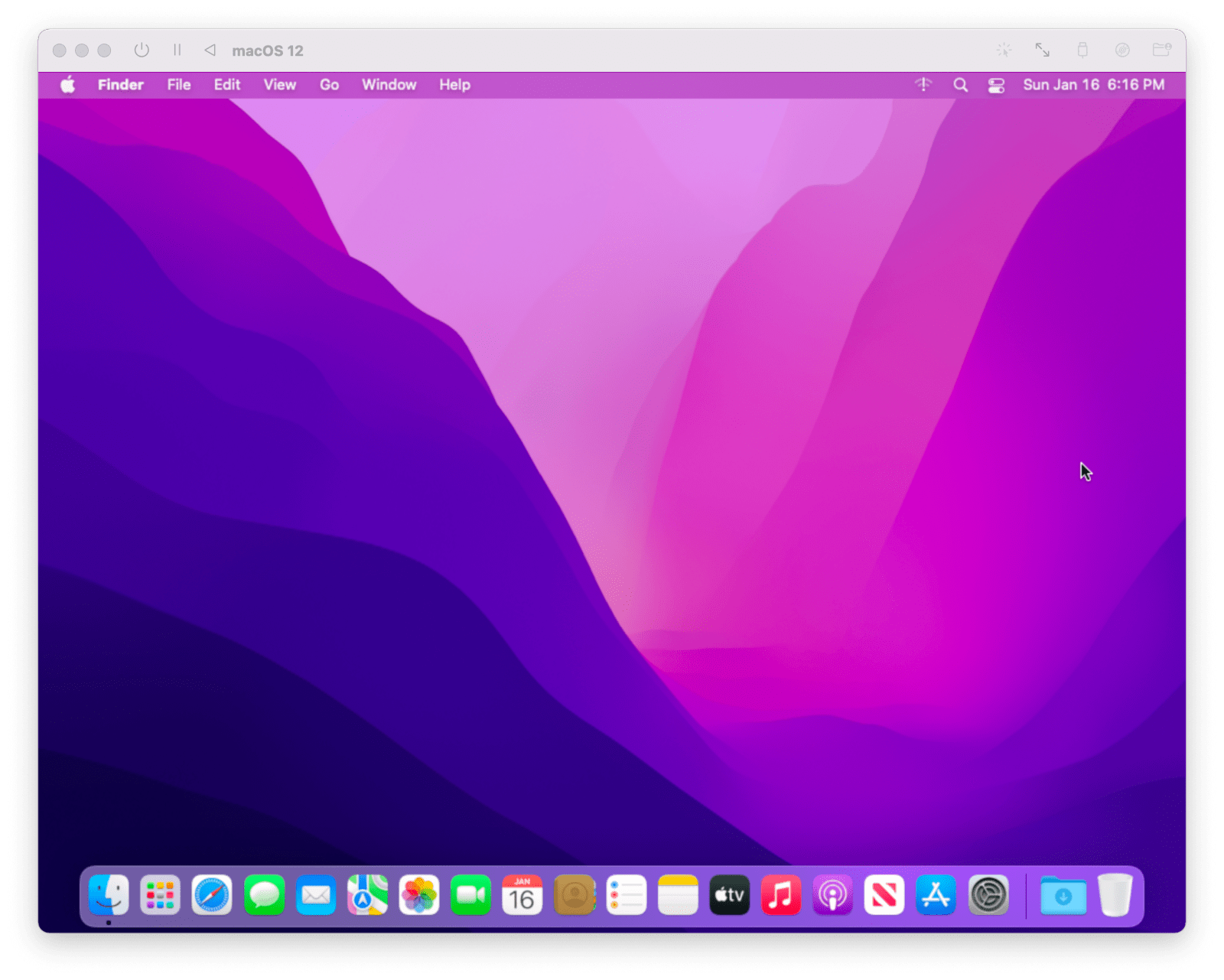Screen dimensions: 1224x980
Task: Open the File menu
Action: coord(179,85)
